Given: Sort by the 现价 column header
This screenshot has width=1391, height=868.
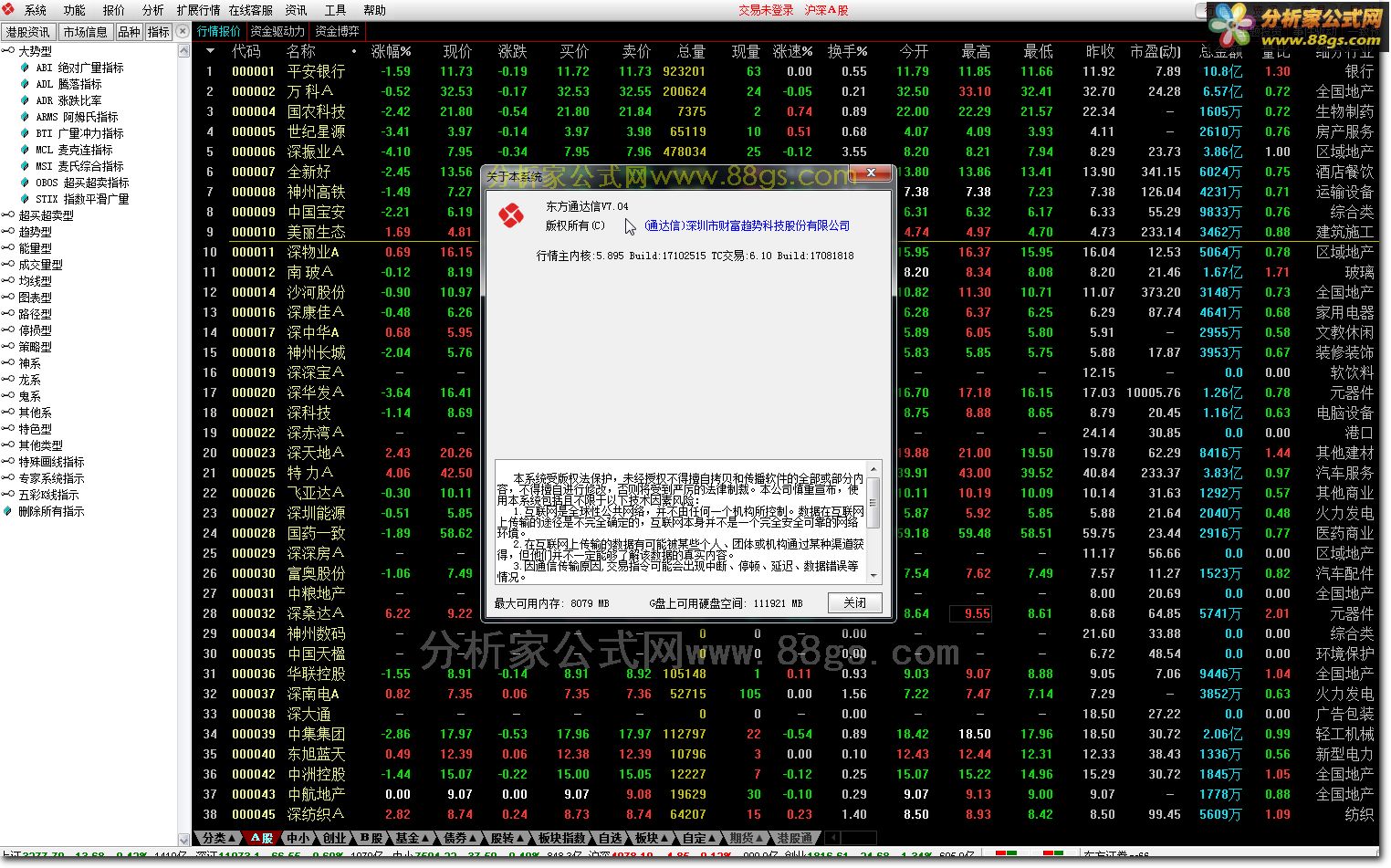Looking at the screenshot, I should click(457, 52).
